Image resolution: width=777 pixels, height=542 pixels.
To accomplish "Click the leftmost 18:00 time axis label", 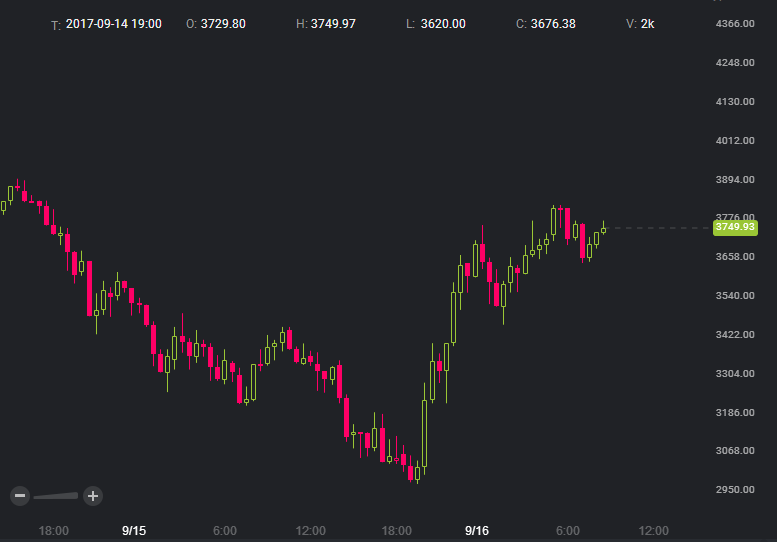I will 53,530.
